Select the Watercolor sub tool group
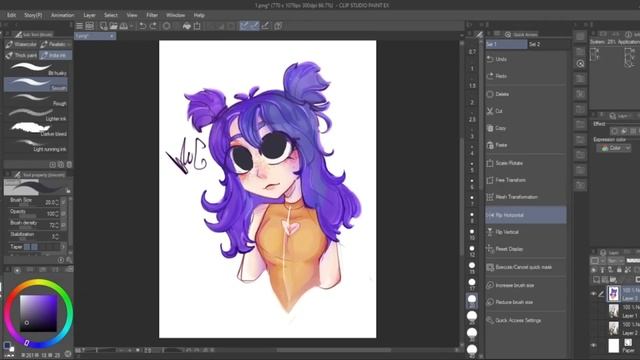Screen dimensions: 640x360 pos(21,44)
